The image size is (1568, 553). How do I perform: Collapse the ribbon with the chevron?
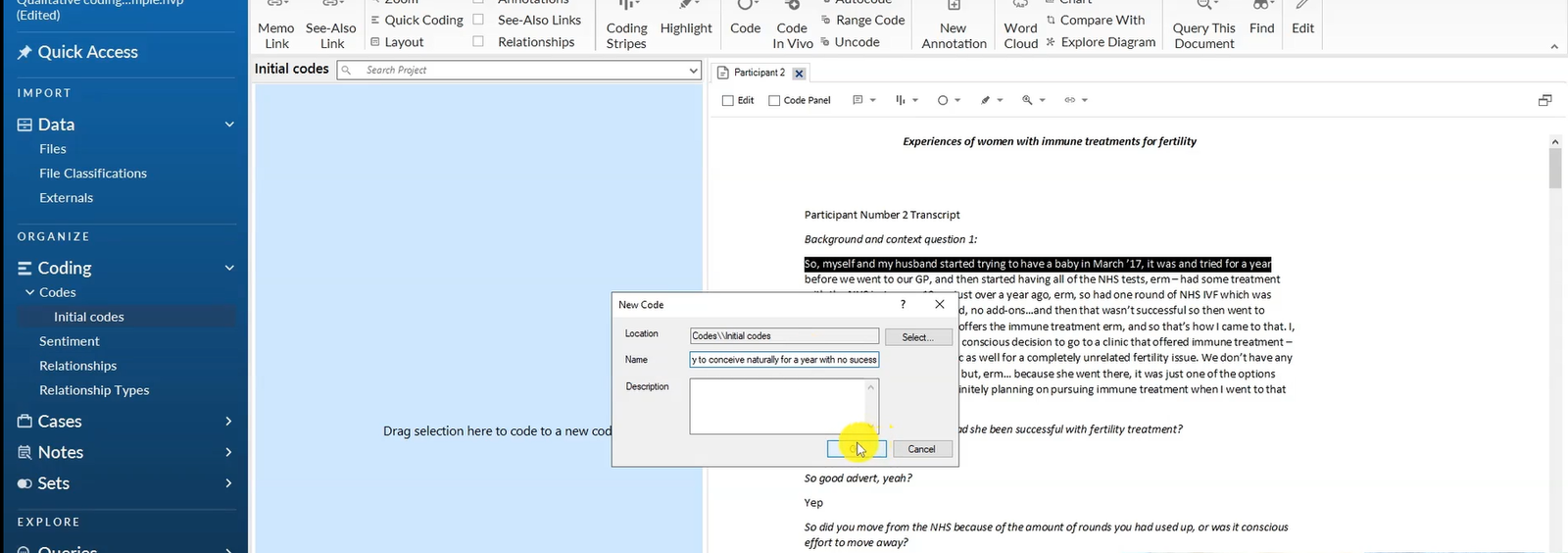(1554, 46)
